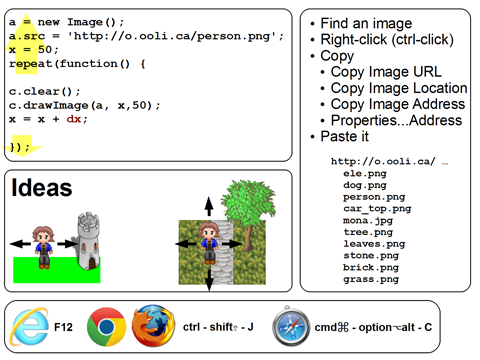Click the person standing on green ground

click(44, 247)
